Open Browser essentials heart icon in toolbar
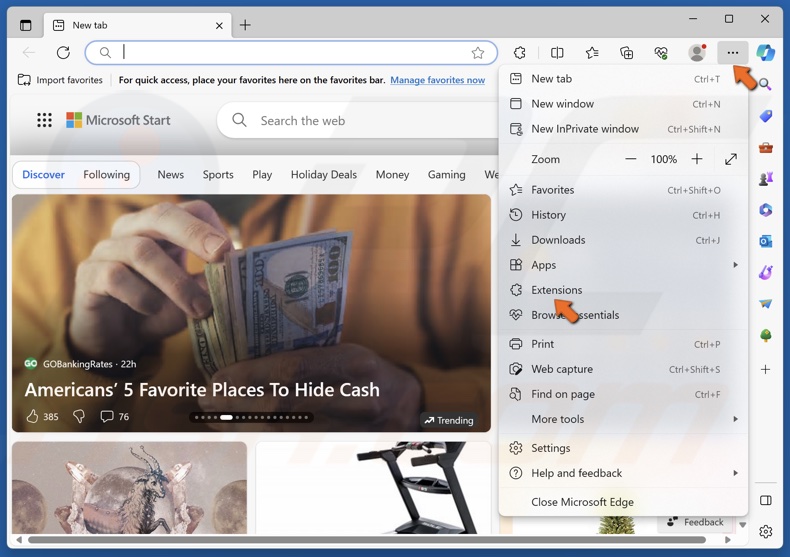The image size is (790, 557). [x=661, y=52]
